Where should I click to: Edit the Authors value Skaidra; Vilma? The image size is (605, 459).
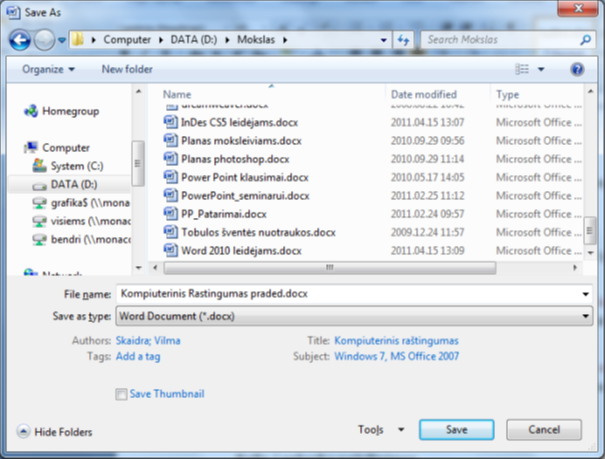pos(148,341)
